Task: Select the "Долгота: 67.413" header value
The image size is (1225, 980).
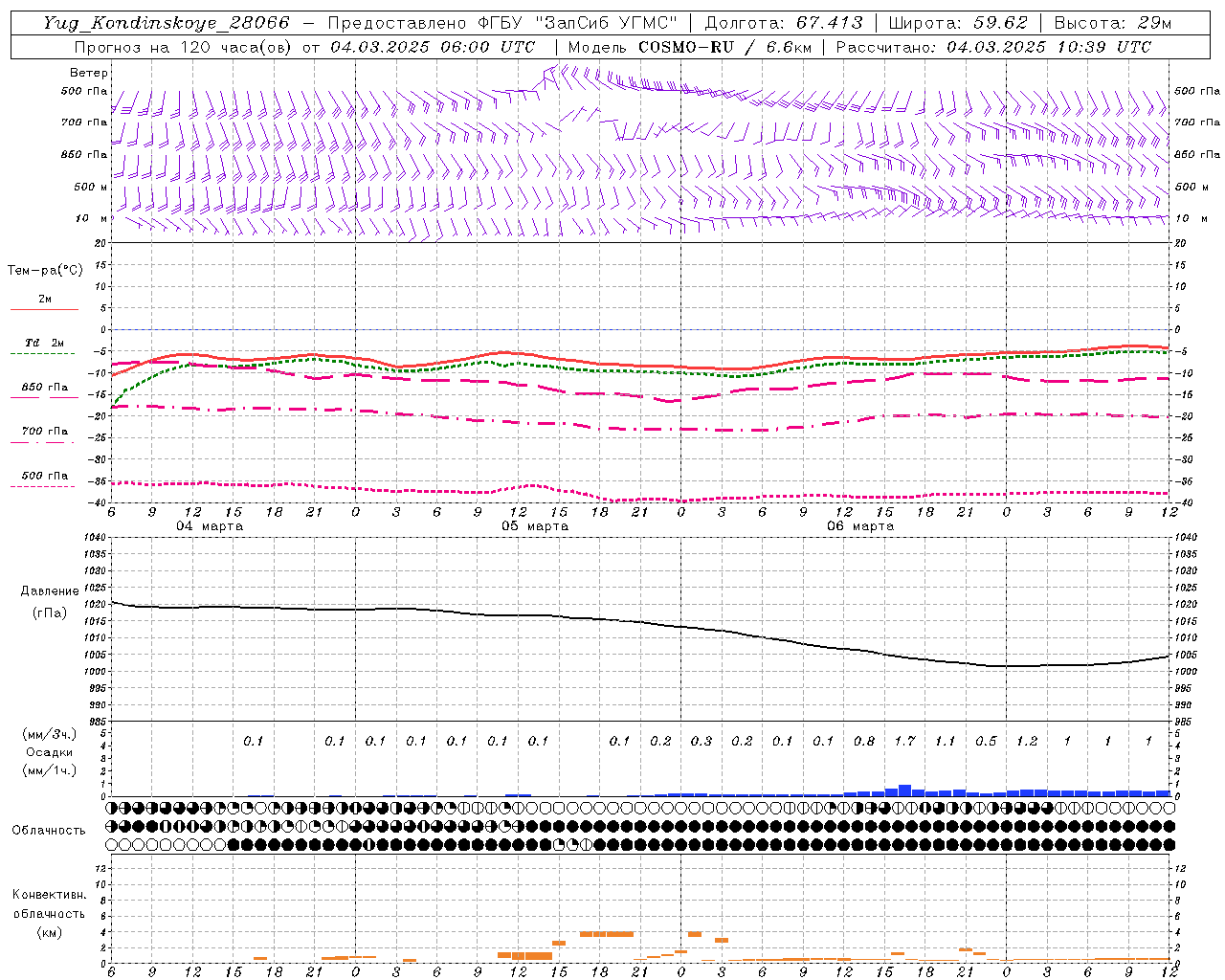Action: (x=783, y=23)
